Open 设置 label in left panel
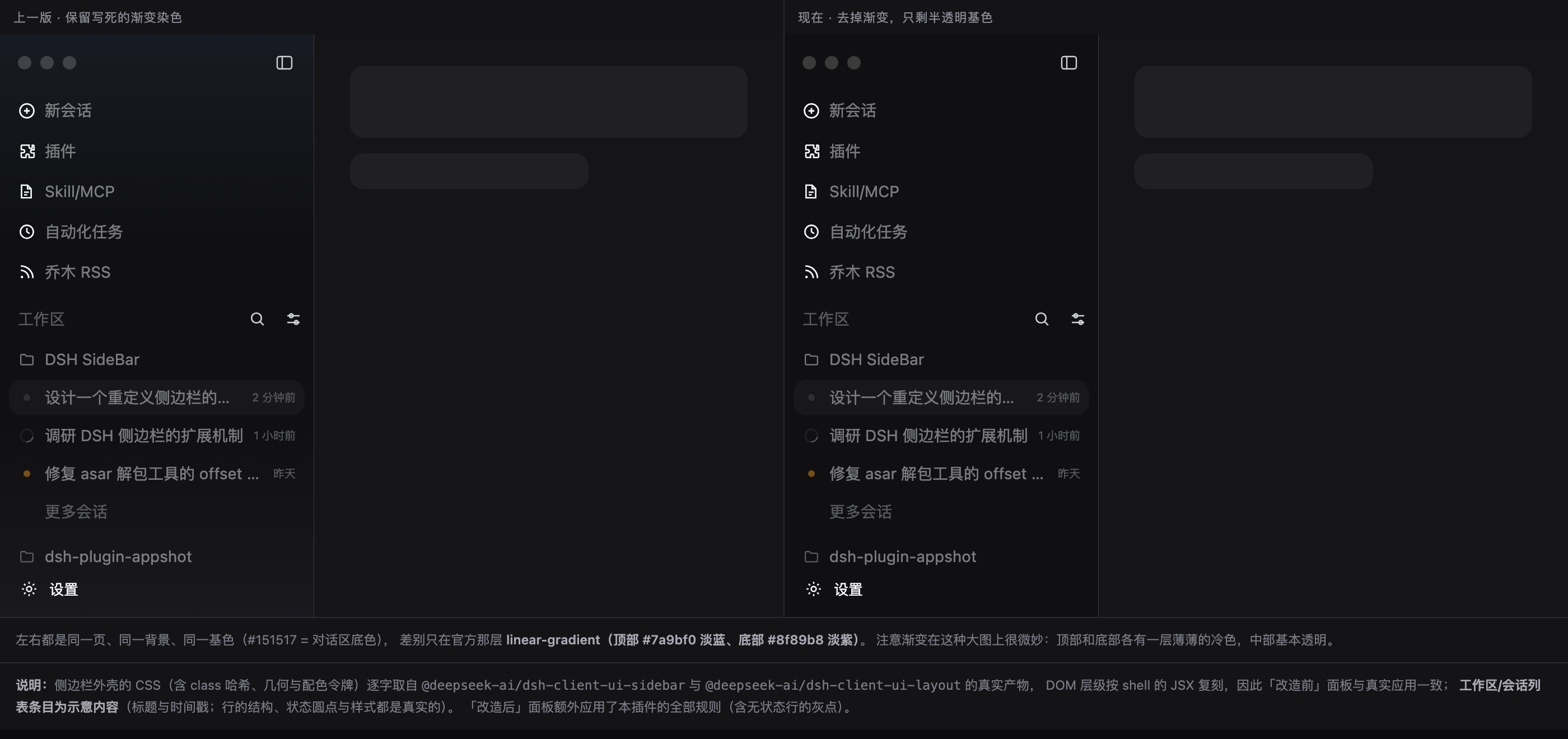The width and height of the screenshot is (1568, 739). tap(64, 590)
